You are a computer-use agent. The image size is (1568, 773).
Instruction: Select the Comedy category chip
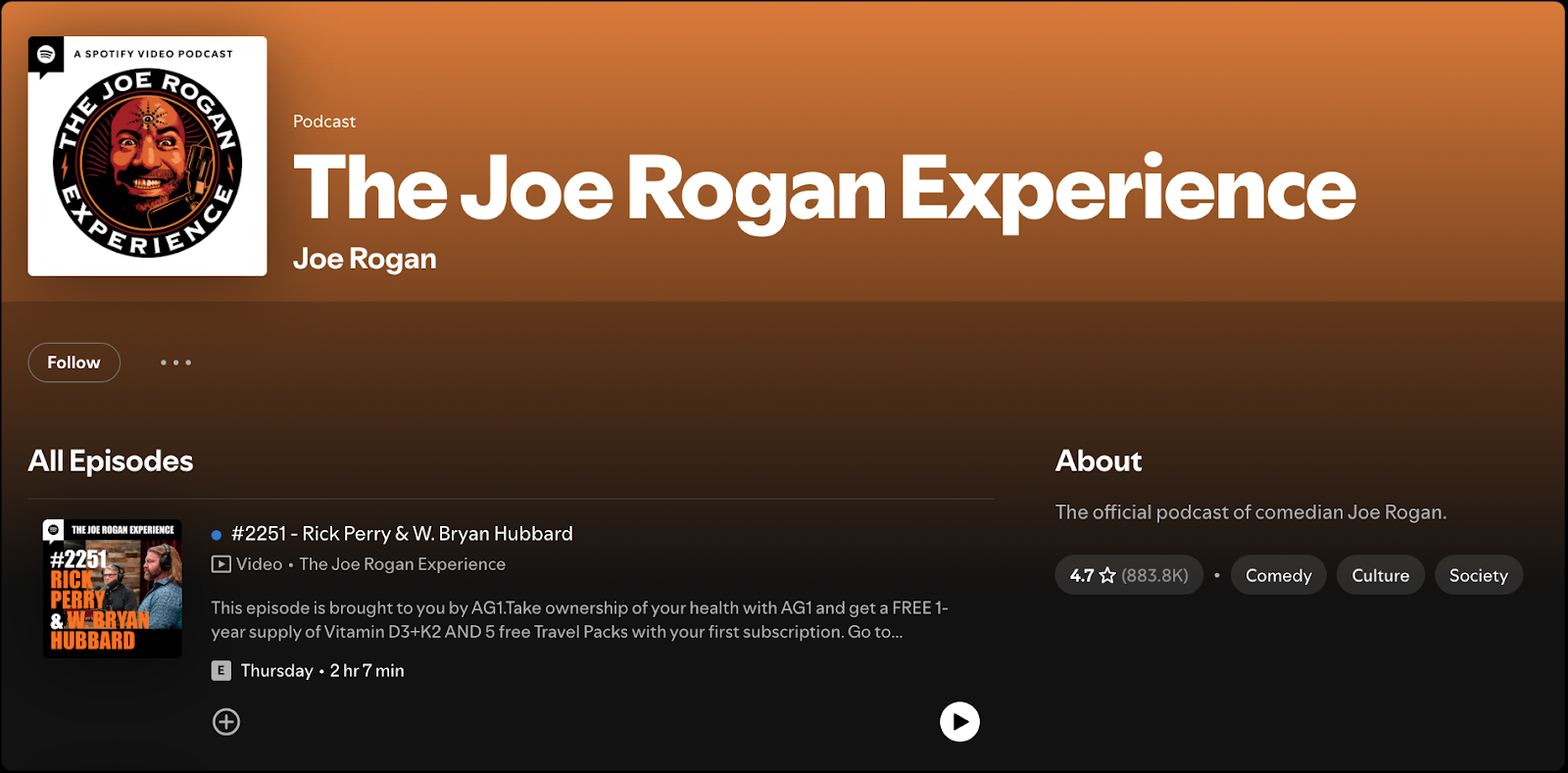pyautogui.click(x=1278, y=575)
